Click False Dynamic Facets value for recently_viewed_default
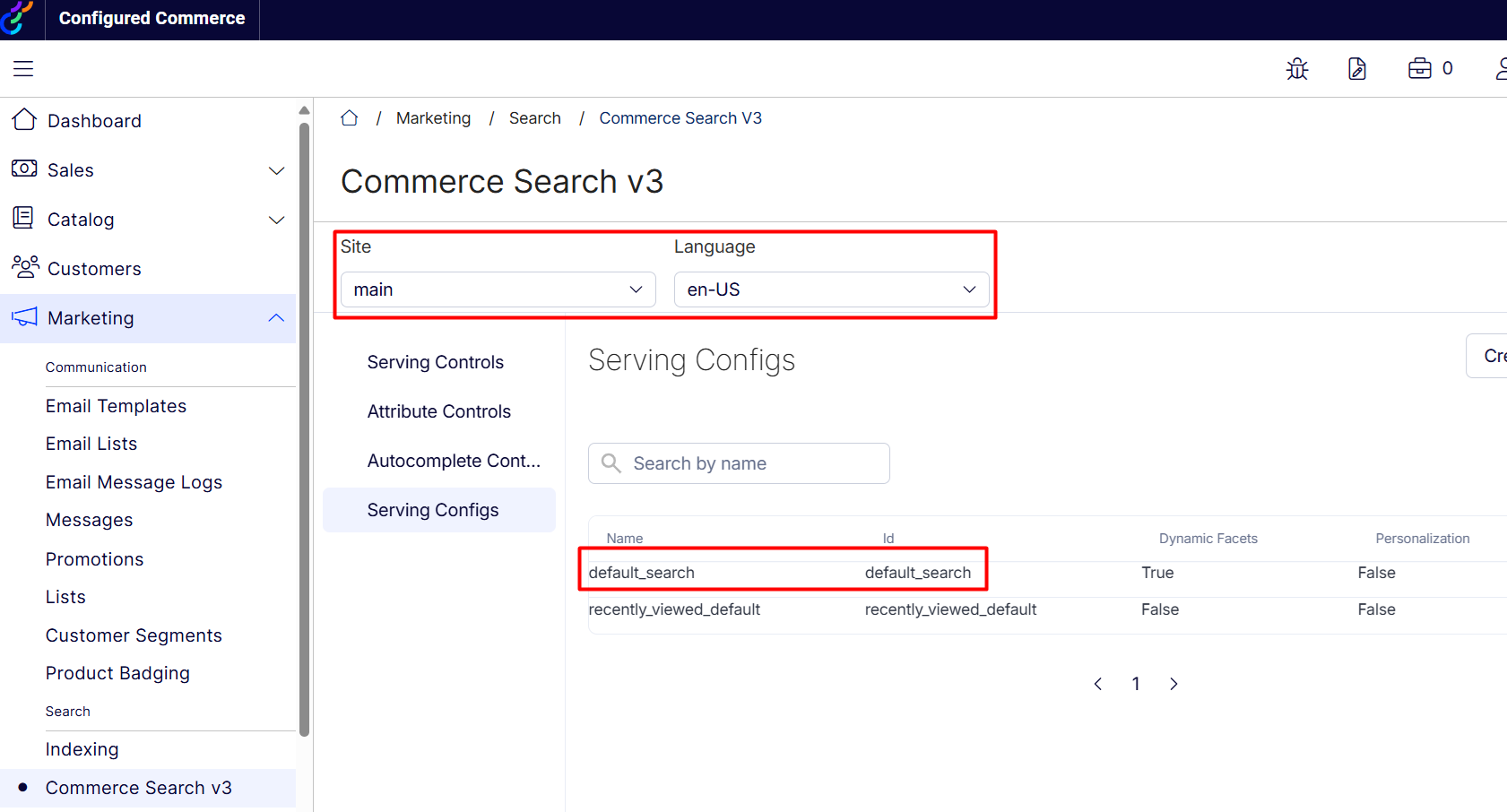This screenshot has height=812, width=1507. [x=1160, y=609]
